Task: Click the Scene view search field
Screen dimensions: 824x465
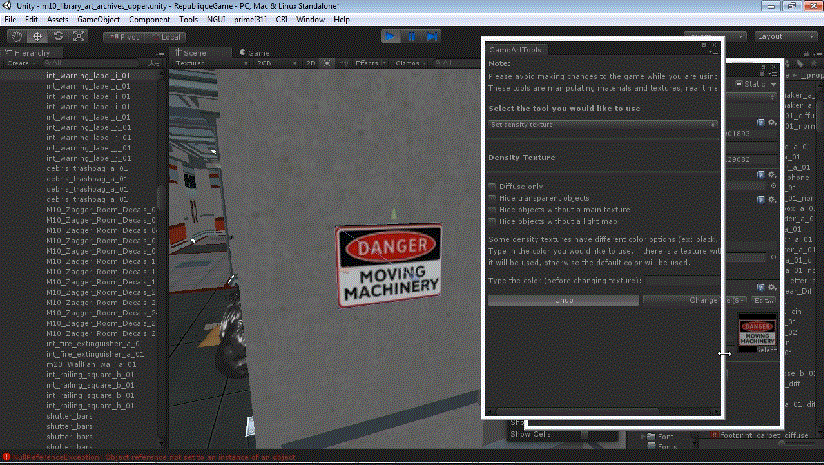Action: [456, 64]
